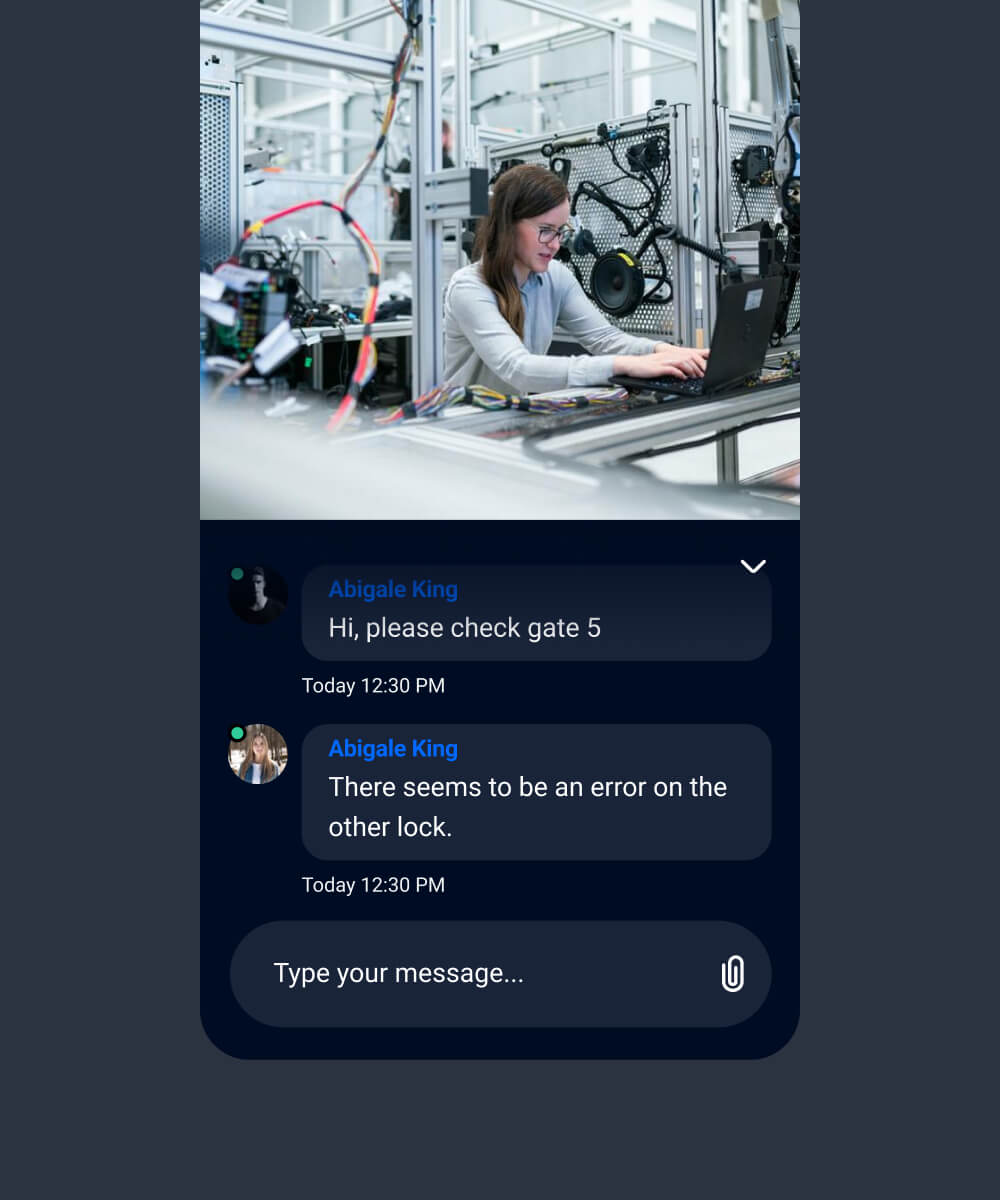Open Abigale King's name above "Hi, please check gate 5"
1000x1200 pixels.
(x=393, y=590)
